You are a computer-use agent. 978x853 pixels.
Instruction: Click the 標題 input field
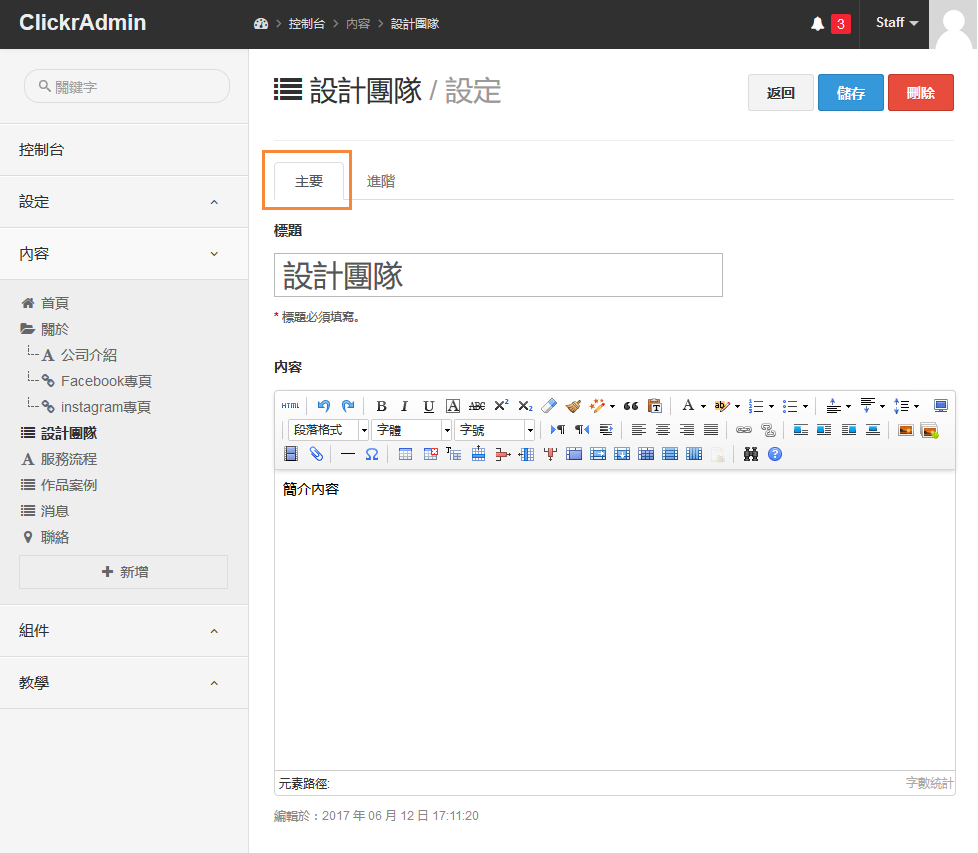498,275
